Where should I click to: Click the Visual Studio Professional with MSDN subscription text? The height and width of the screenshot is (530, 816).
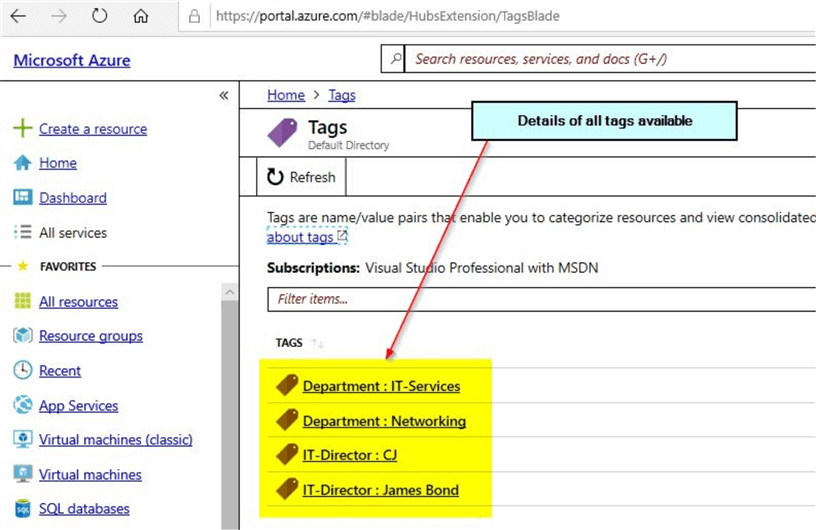(x=481, y=268)
